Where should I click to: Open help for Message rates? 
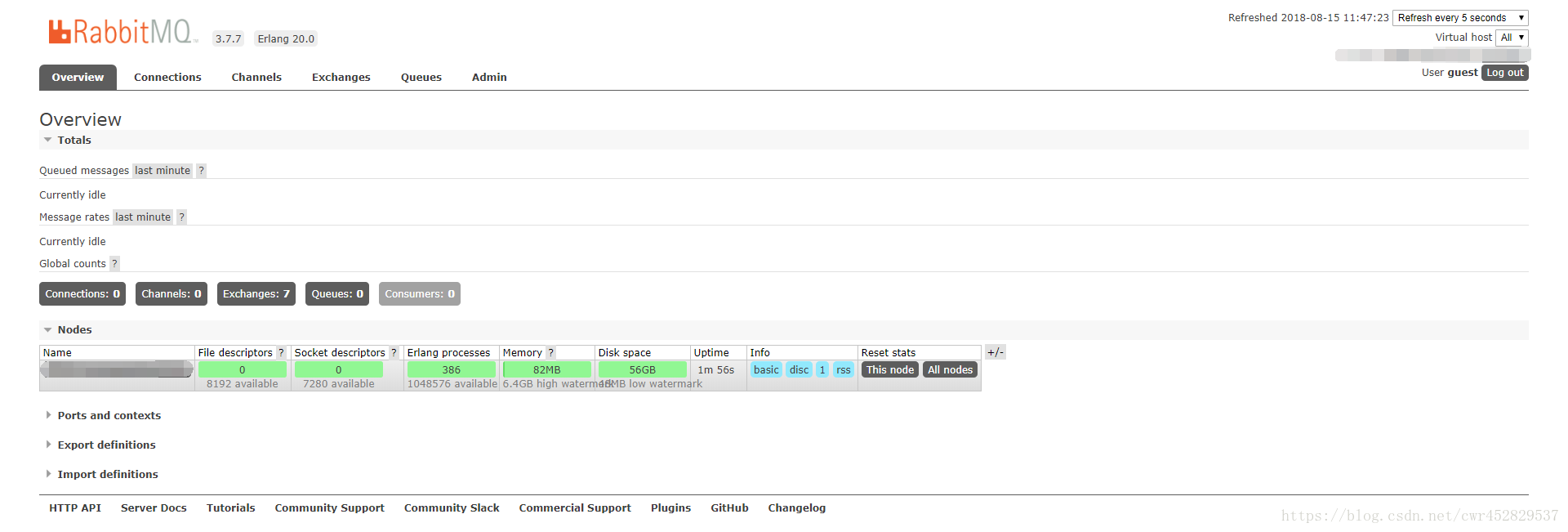(182, 217)
